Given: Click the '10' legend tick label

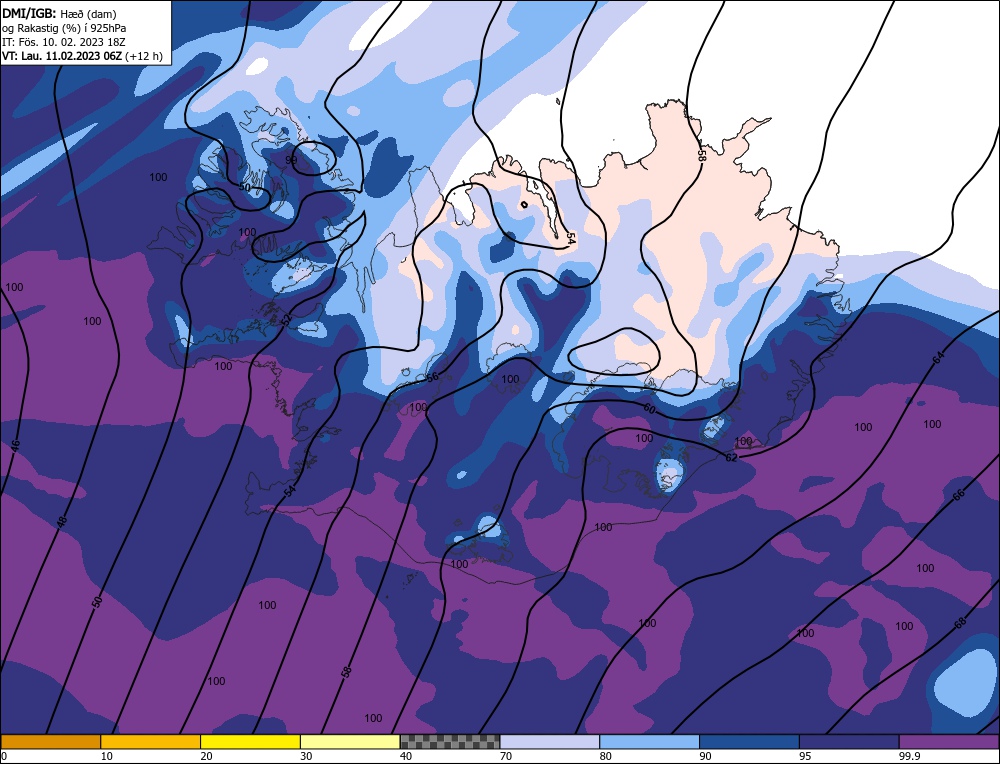Looking at the screenshot, I should 107,756.
